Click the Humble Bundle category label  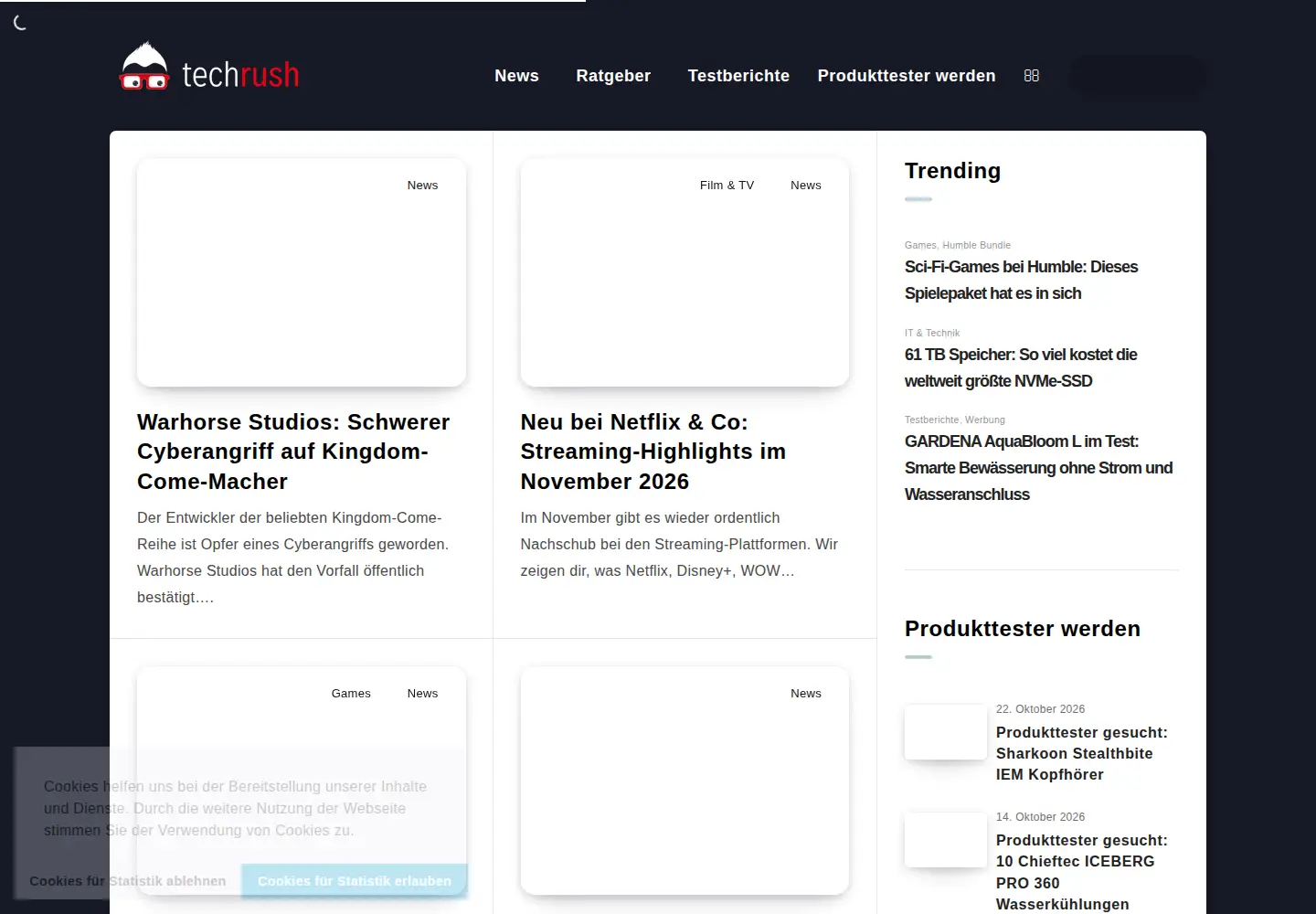pos(976,245)
